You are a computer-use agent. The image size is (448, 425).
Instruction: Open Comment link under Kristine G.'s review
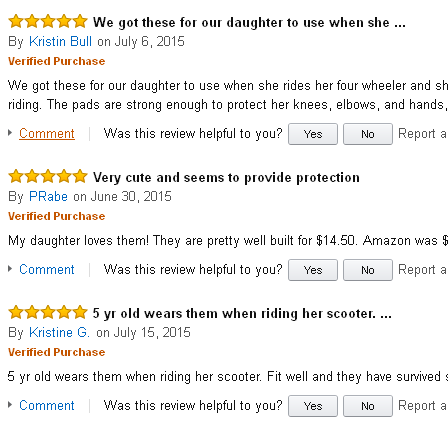[x=47, y=405]
